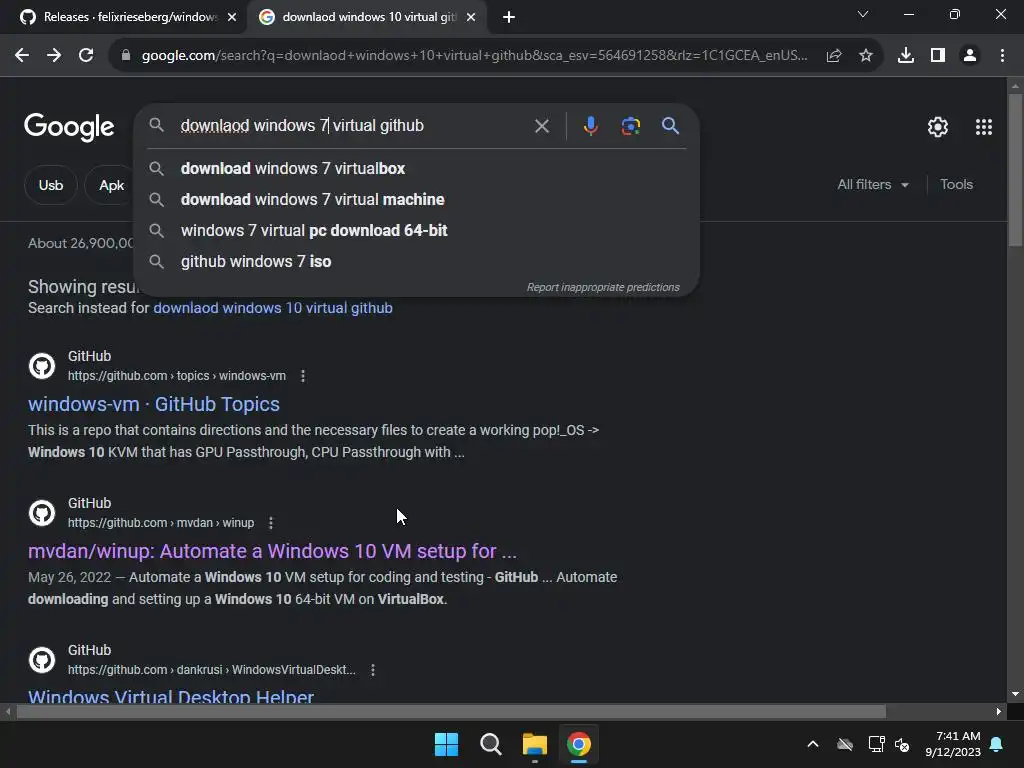Open options for the dankrusi result
Viewport: 1024px width, 768px height.
pos(373,670)
